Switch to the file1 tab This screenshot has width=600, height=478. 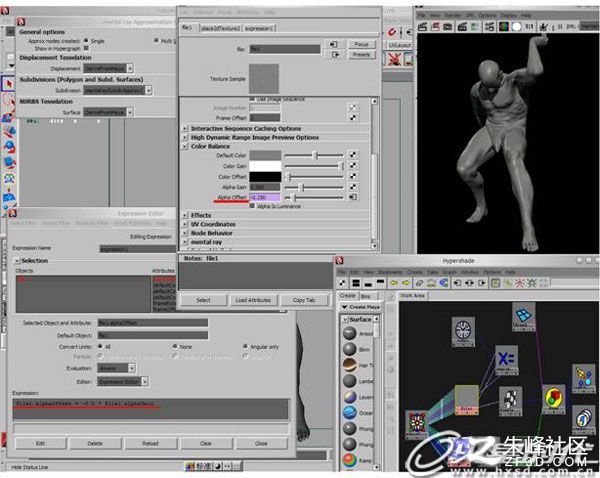point(187,28)
